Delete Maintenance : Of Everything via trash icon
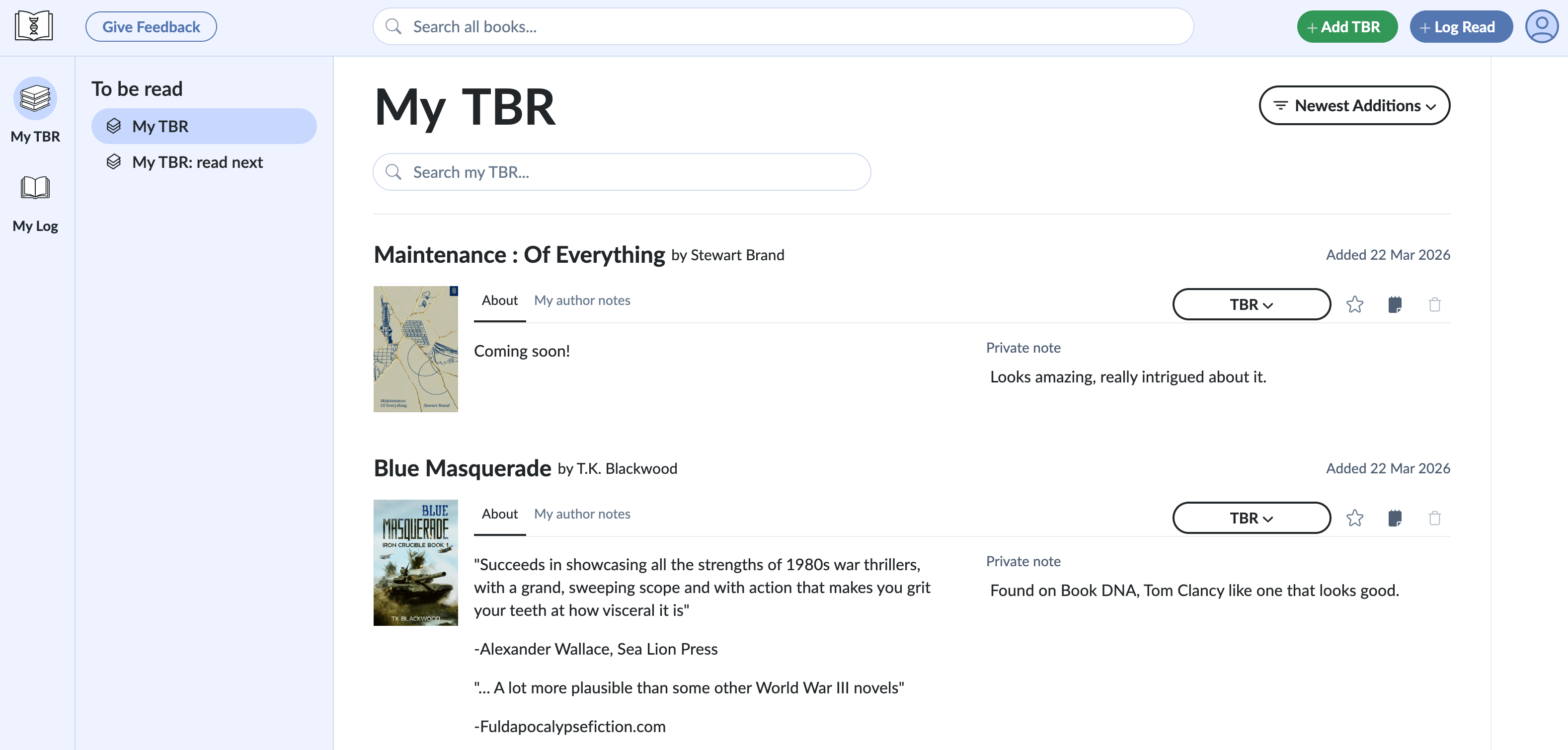The height and width of the screenshot is (750, 1568). (1435, 304)
